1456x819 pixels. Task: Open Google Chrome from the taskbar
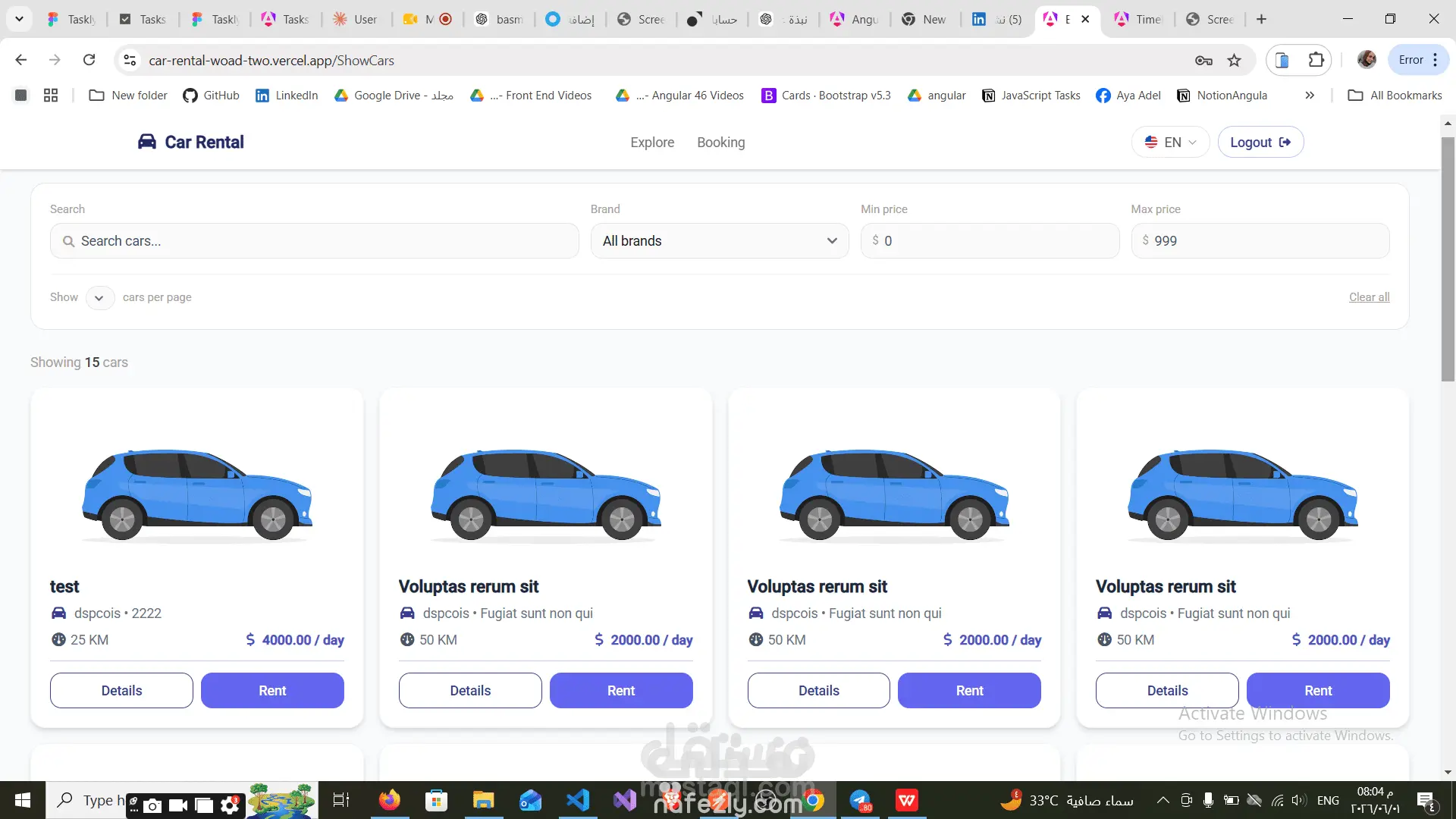(814, 800)
